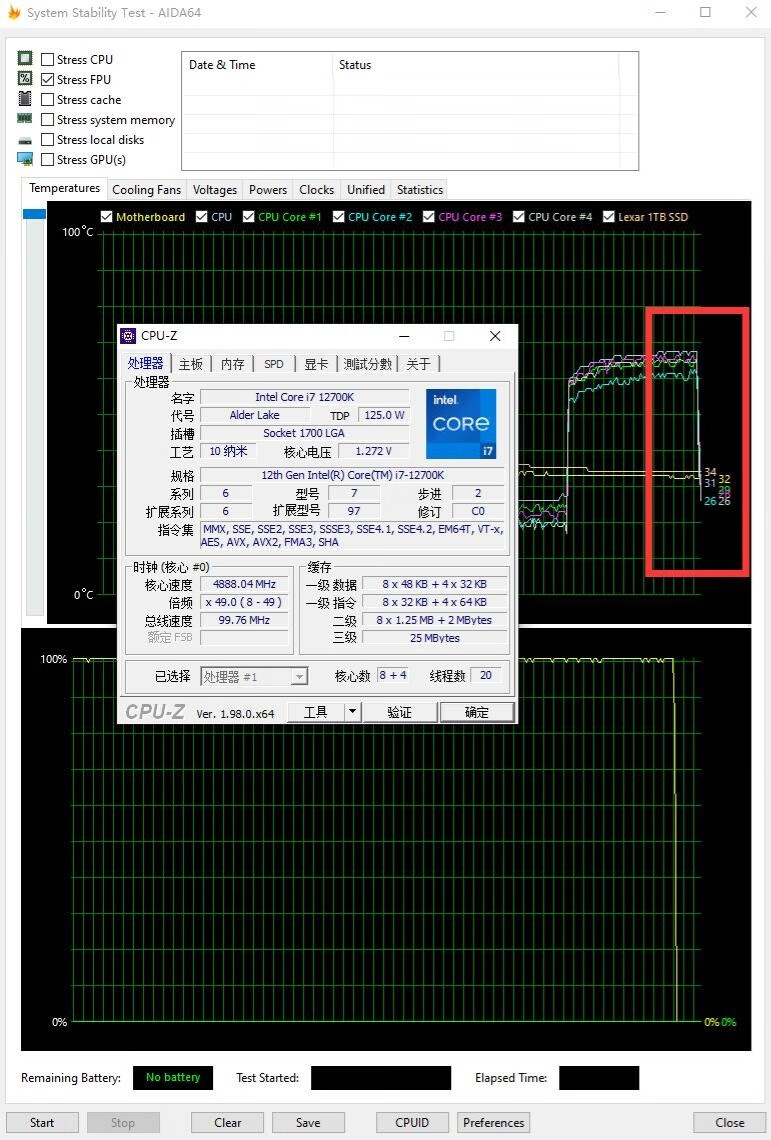Switch to the Voltages tab
The height and width of the screenshot is (1140, 771).
point(215,190)
